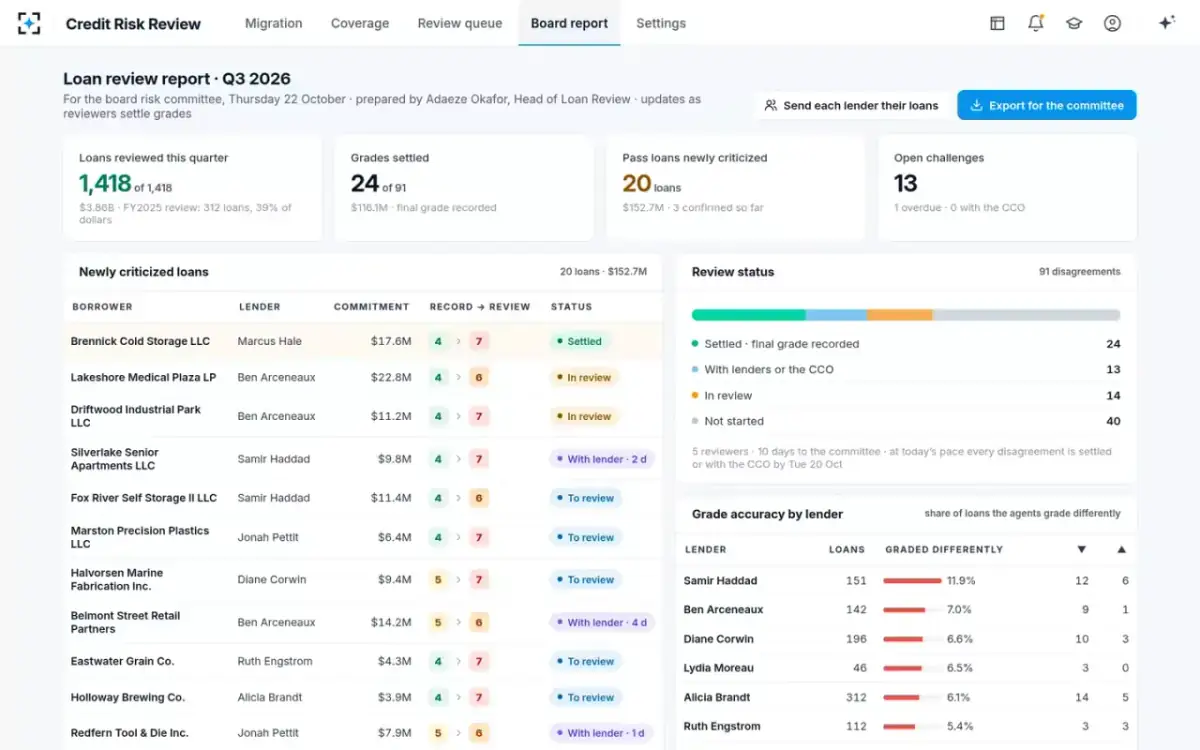This screenshot has height=750, width=1200.
Task: Select Driftwood Industrial Park LLC borrower
Action: coord(136,416)
